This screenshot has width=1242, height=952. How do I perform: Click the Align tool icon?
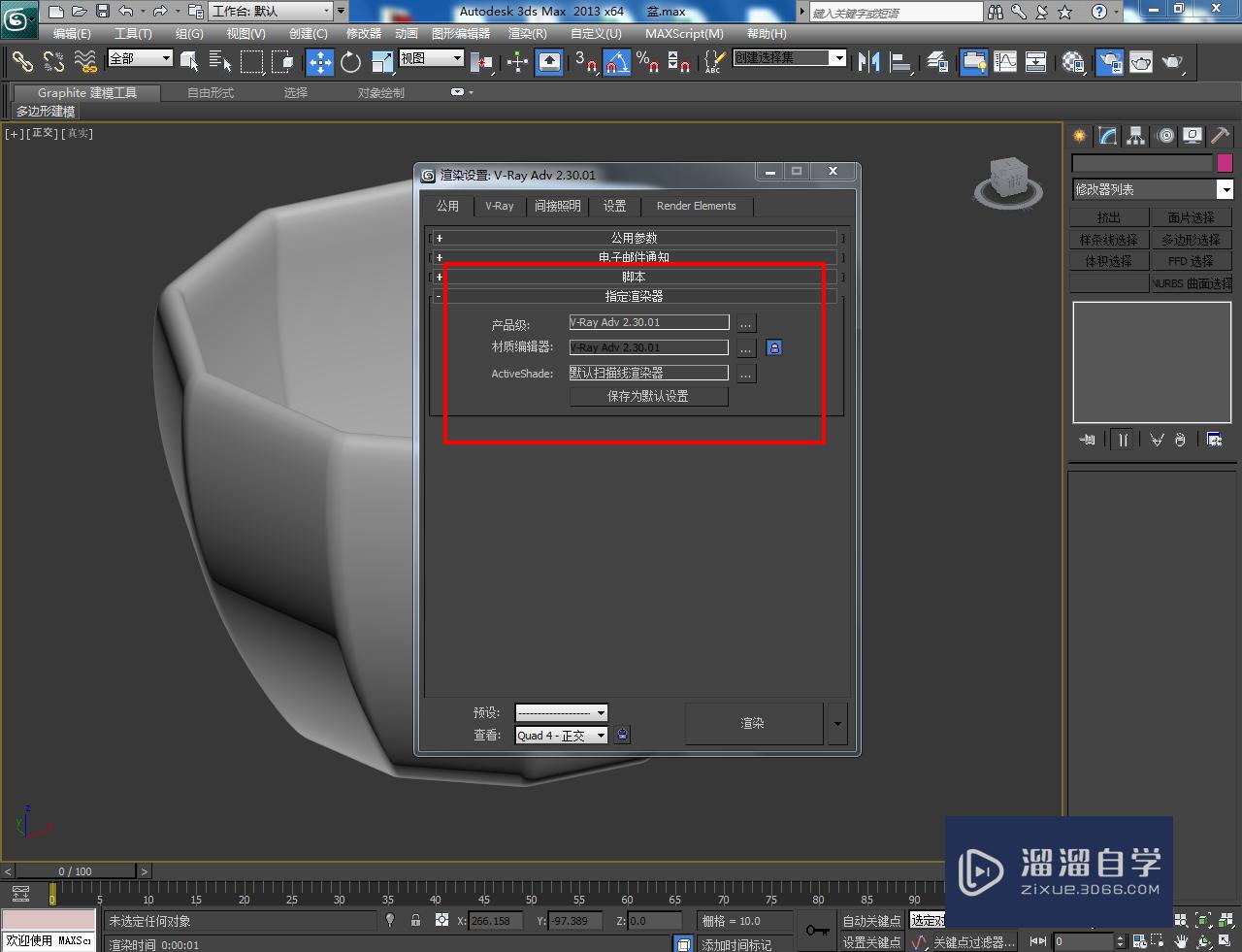(900, 62)
